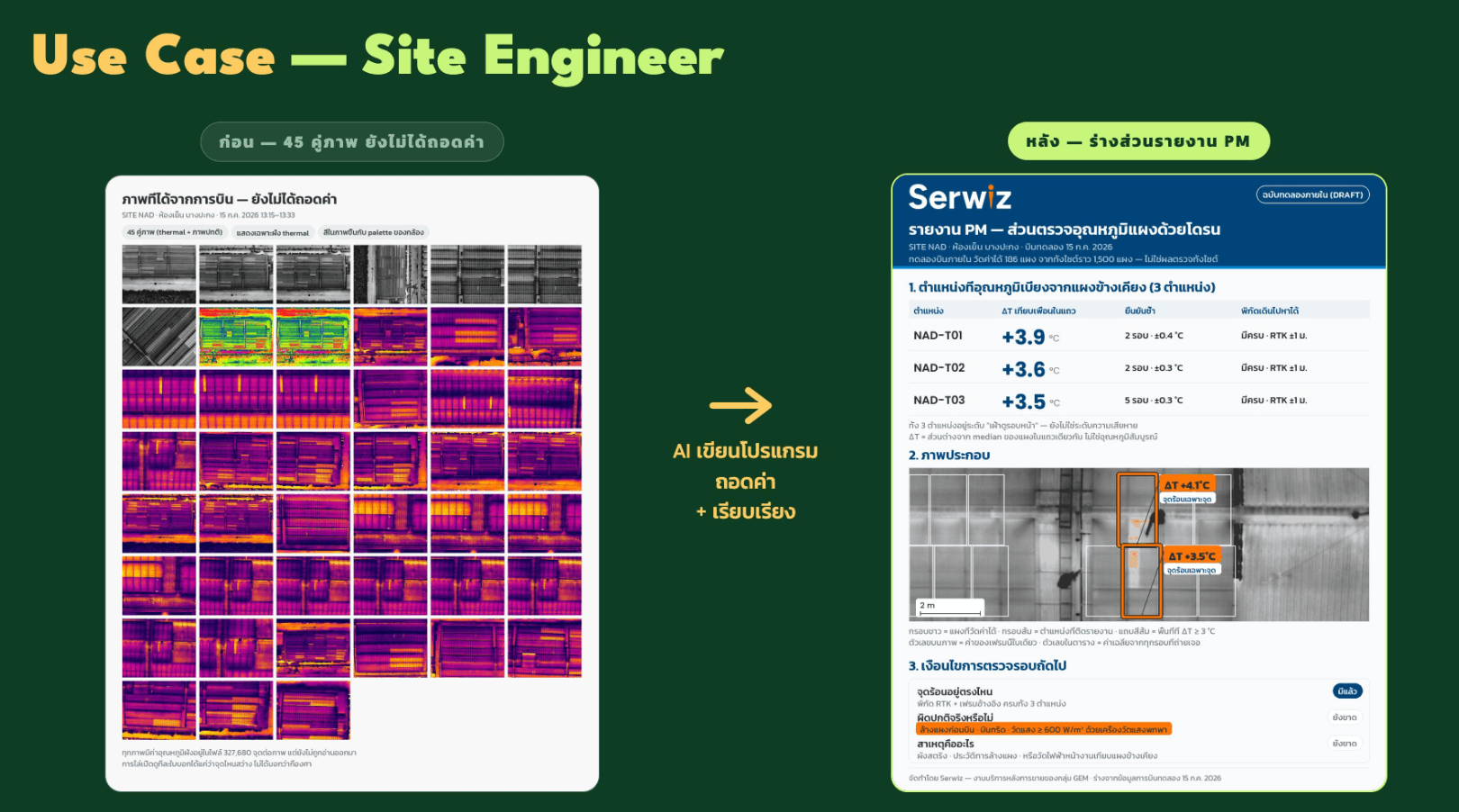The image size is (1459, 812).
Task: Click section heading '3. เงื่อนไขการตรวจรอบถัดไป'
Action: [987, 666]
